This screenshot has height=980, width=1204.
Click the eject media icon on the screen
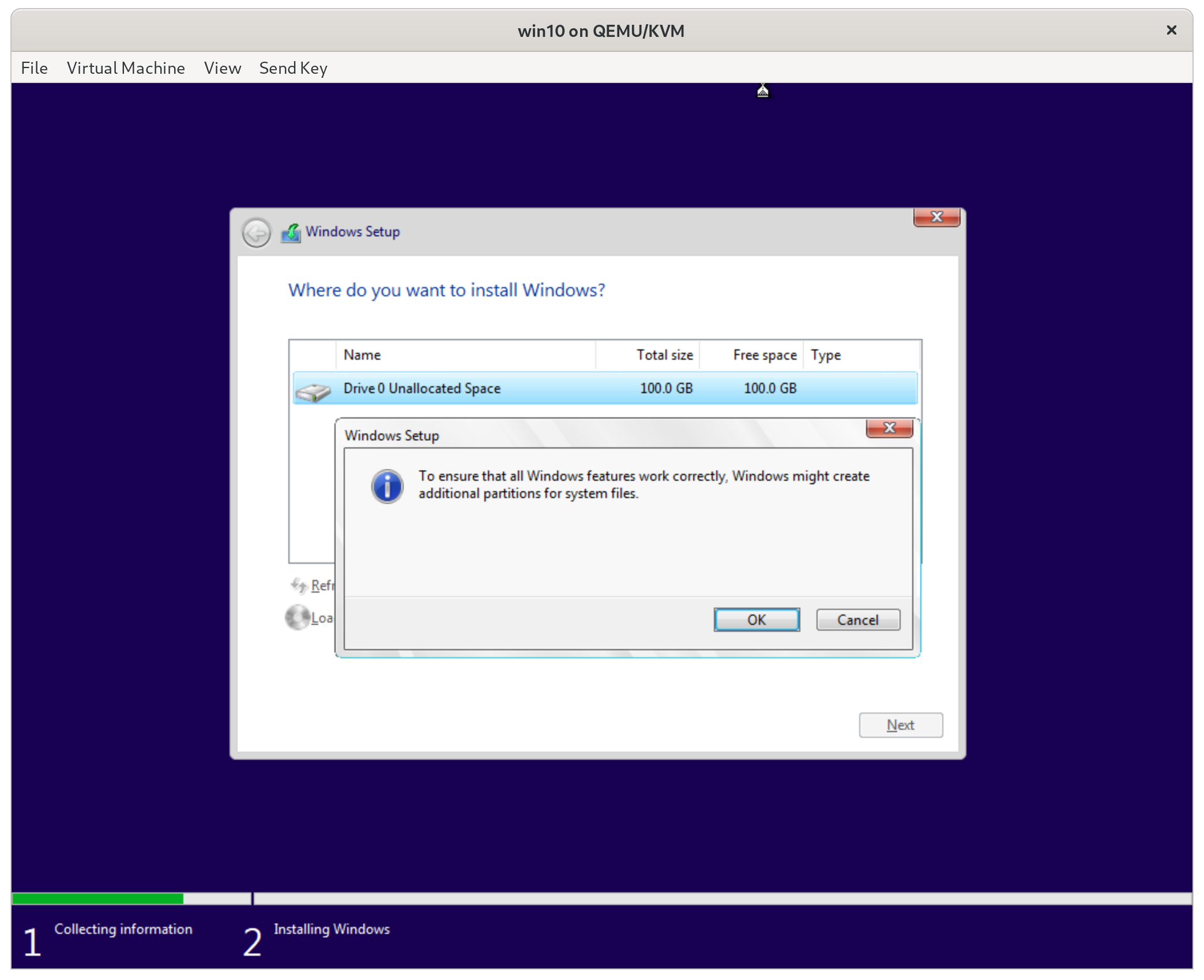tap(762, 91)
